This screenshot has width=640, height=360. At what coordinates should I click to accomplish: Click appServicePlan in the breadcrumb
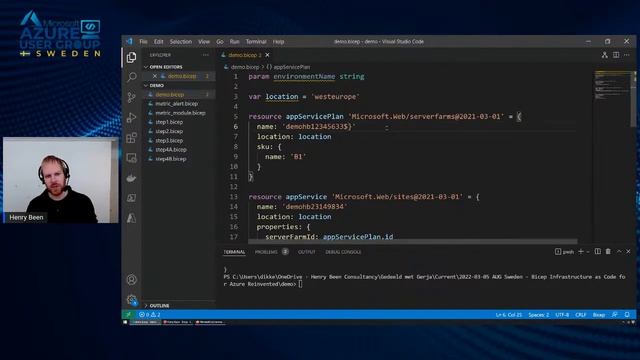291,67
